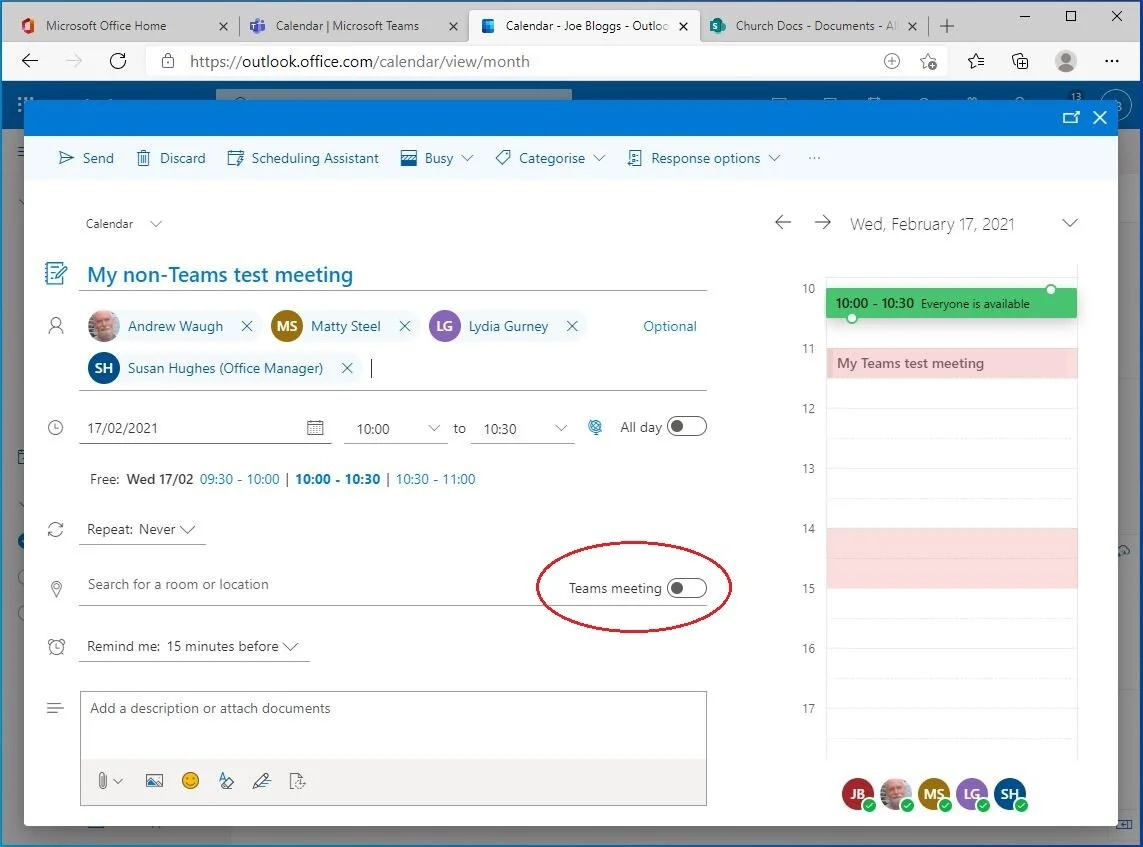
Task: Click the install app plus icon in the address bar
Action: pos(892,61)
